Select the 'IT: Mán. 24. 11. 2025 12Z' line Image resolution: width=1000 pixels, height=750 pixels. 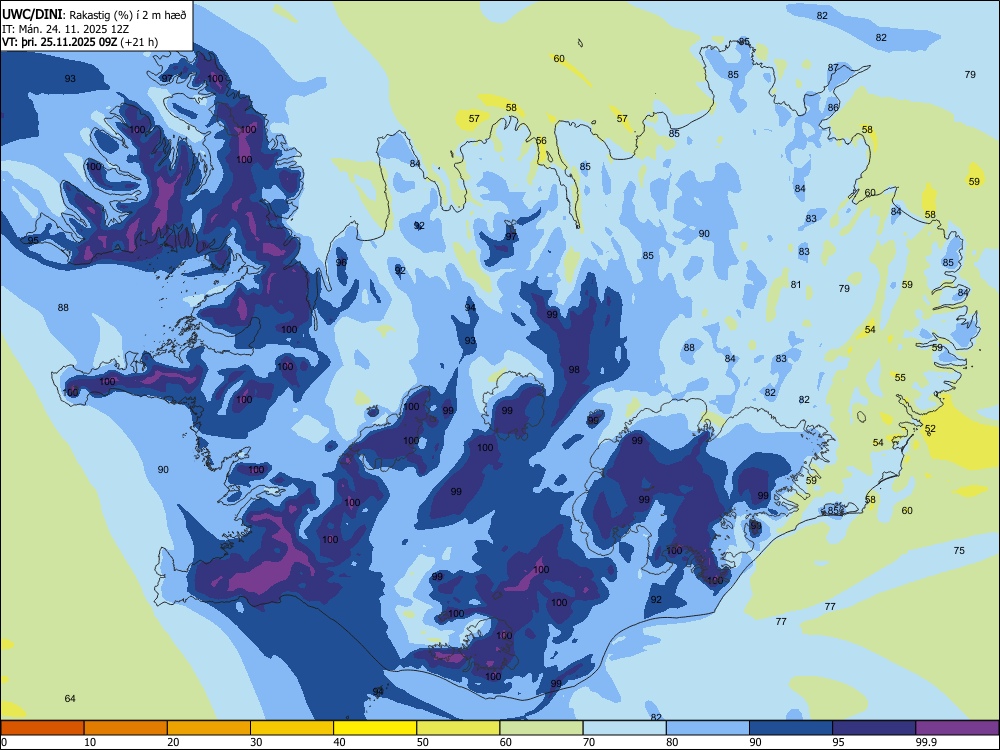click(x=66, y=29)
